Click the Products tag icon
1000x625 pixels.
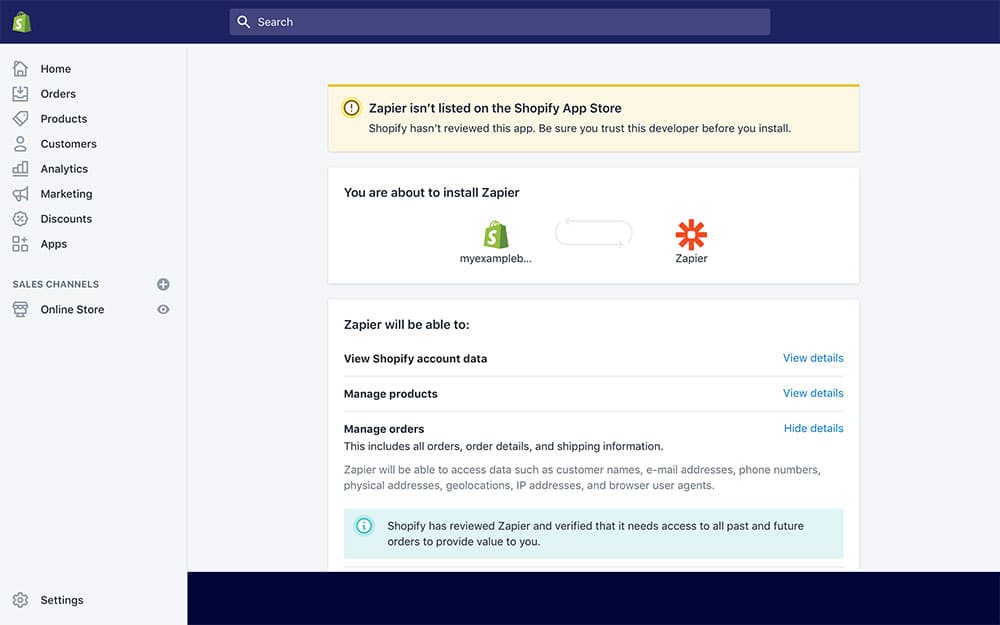pyautogui.click(x=20, y=119)
